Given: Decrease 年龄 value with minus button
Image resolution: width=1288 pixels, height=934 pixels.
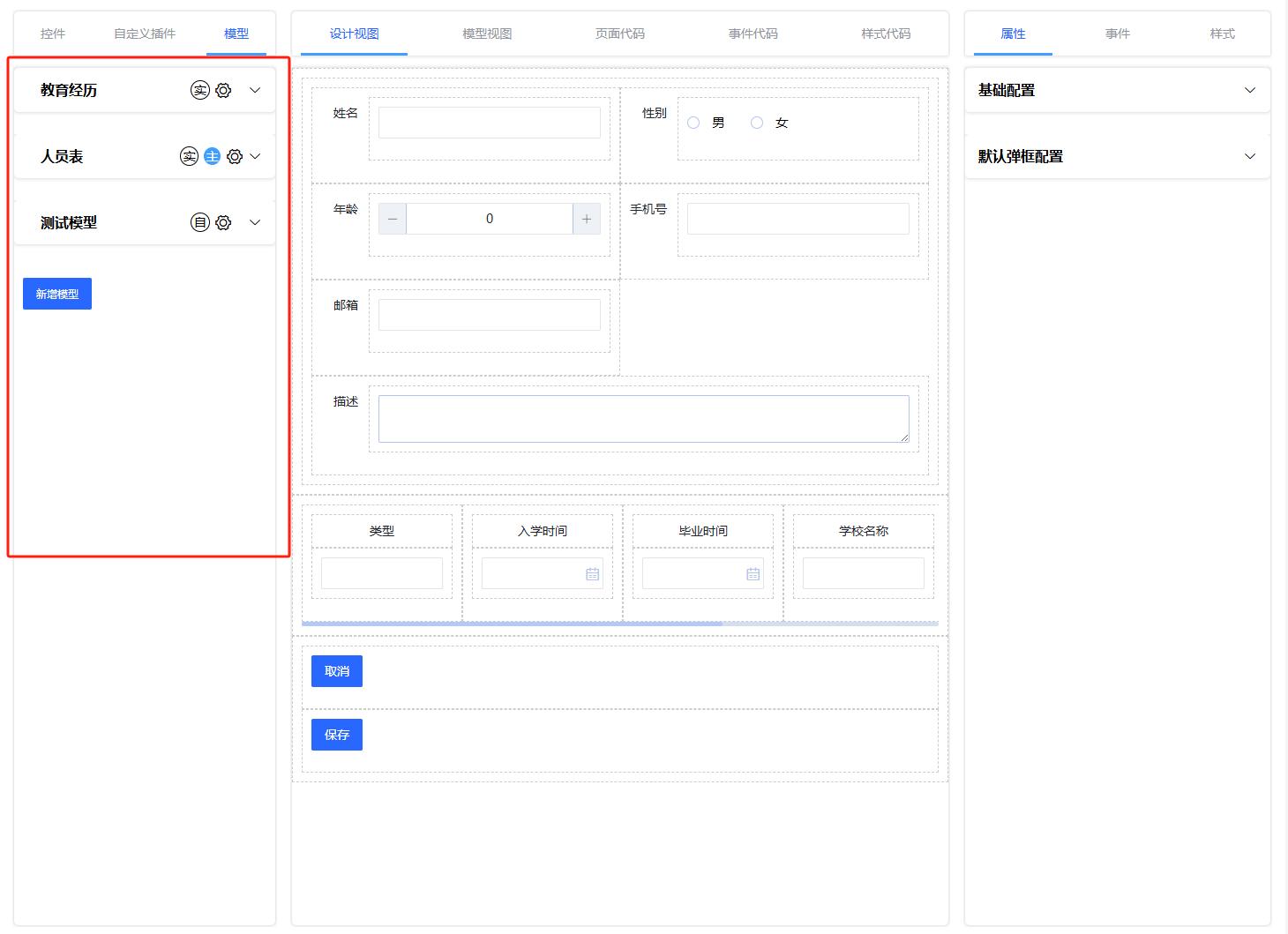Looking at the screenshot, I should tap(393, 219).
